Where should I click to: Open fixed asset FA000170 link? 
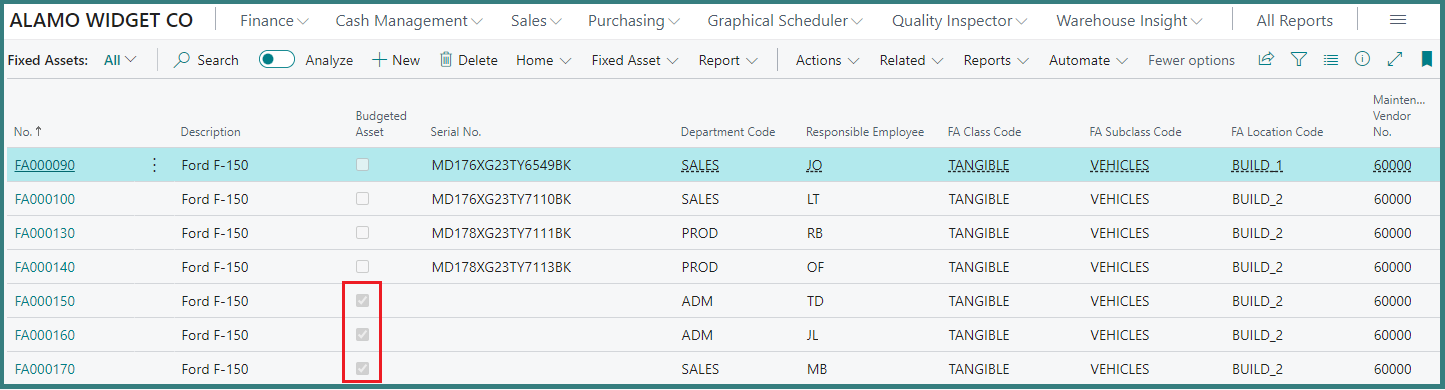click(45, 369)
